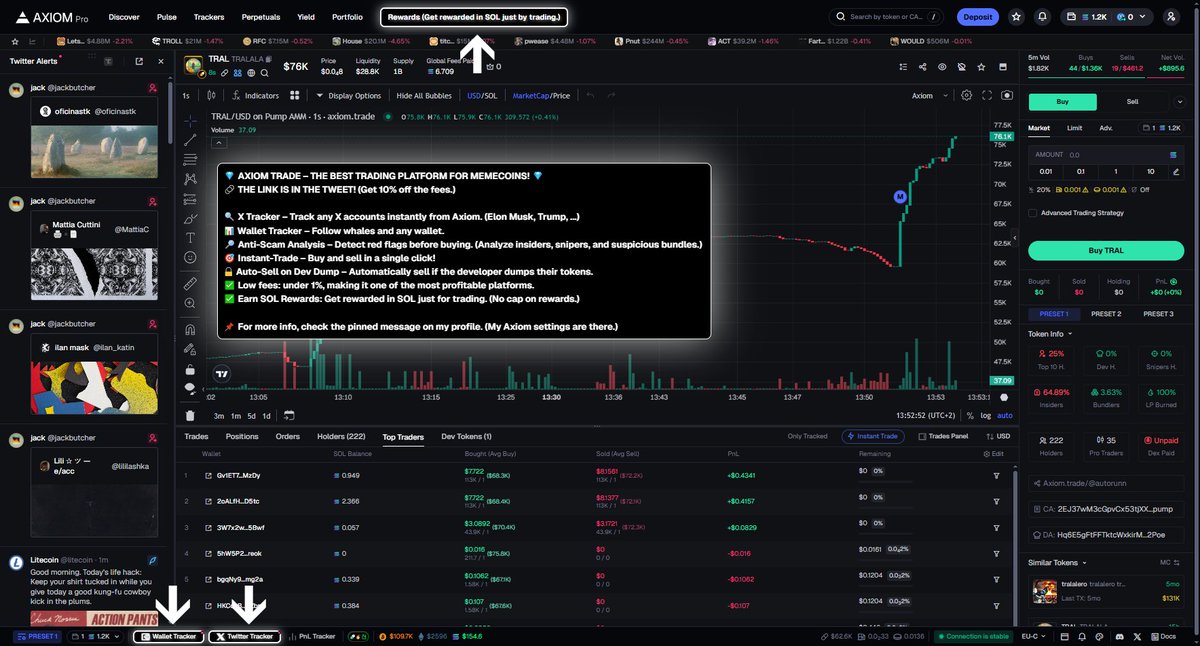
Task: Choose the 0.01 quick amount
Action: point(1046,171)
